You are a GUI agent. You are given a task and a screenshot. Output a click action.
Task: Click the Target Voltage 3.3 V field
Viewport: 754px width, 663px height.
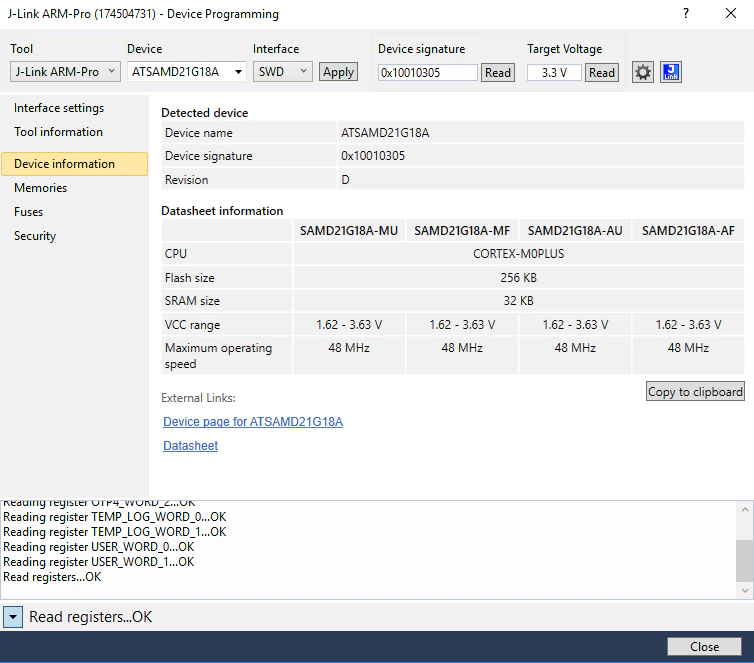[x=554, y=73]
